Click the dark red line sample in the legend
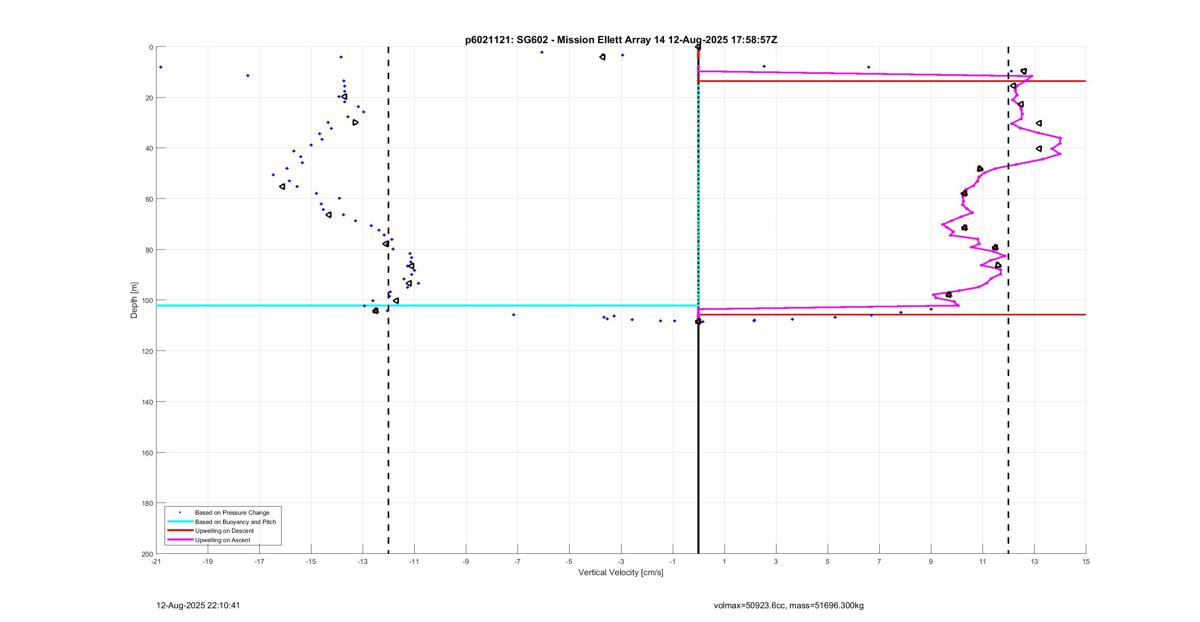The image size is (1200, 622). (x=179, y=531)
